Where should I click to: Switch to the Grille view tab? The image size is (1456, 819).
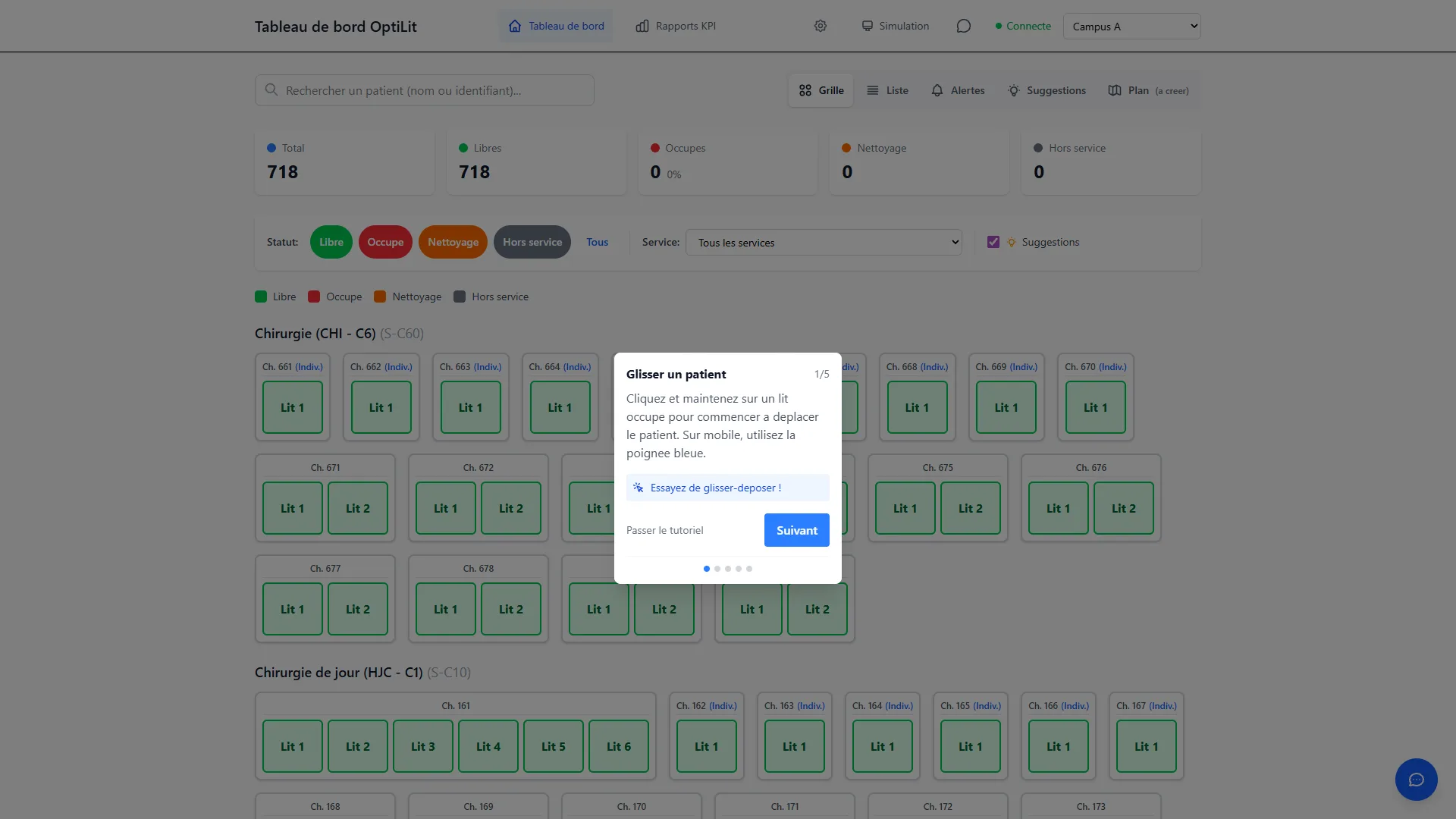(821, 90)
